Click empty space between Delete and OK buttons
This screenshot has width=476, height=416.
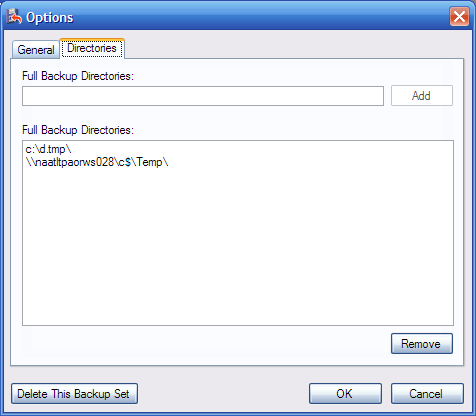tap(223, 394)
